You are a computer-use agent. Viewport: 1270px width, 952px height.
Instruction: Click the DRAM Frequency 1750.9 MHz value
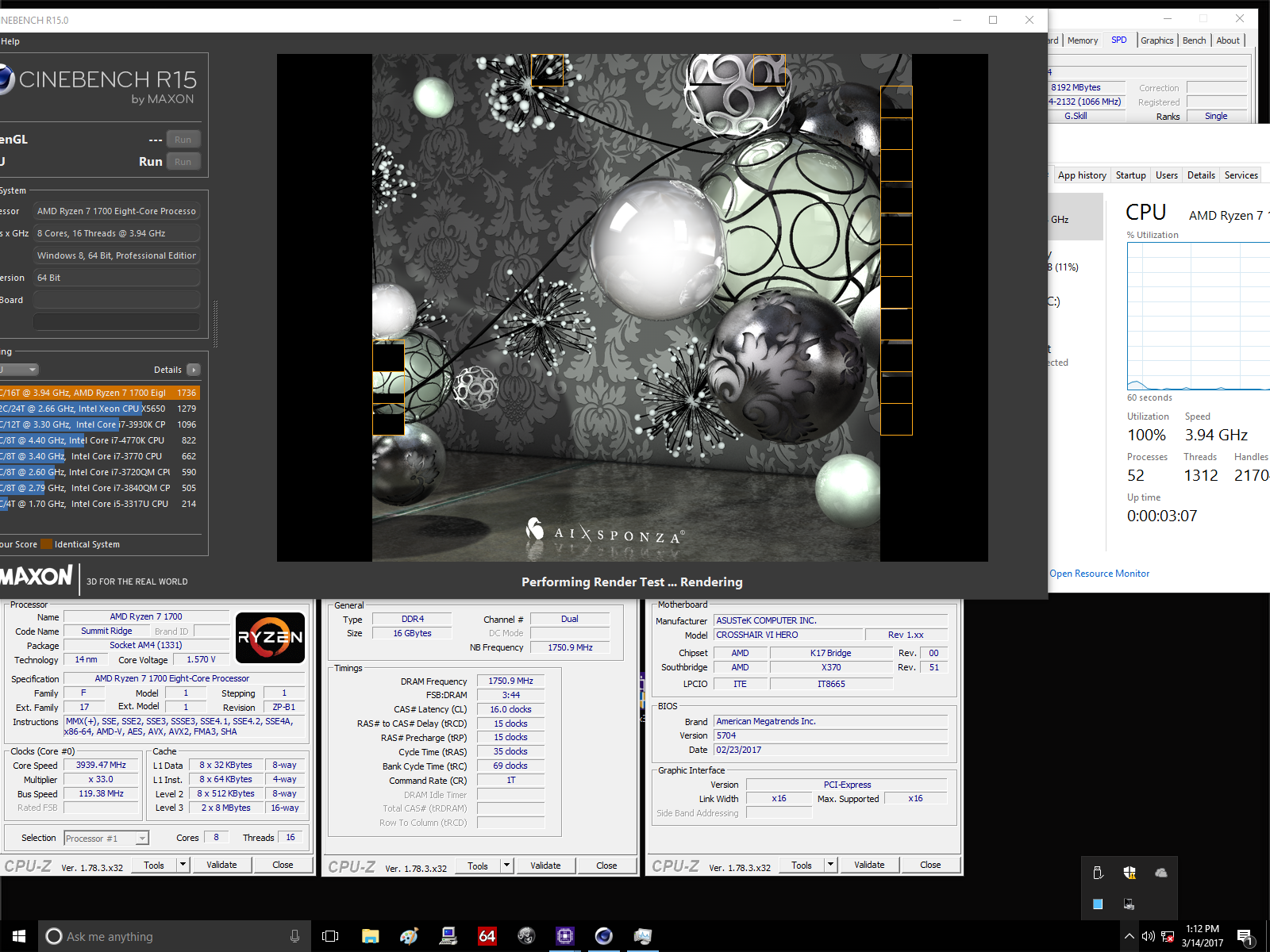pyautogui.click(x=510, y=681)
